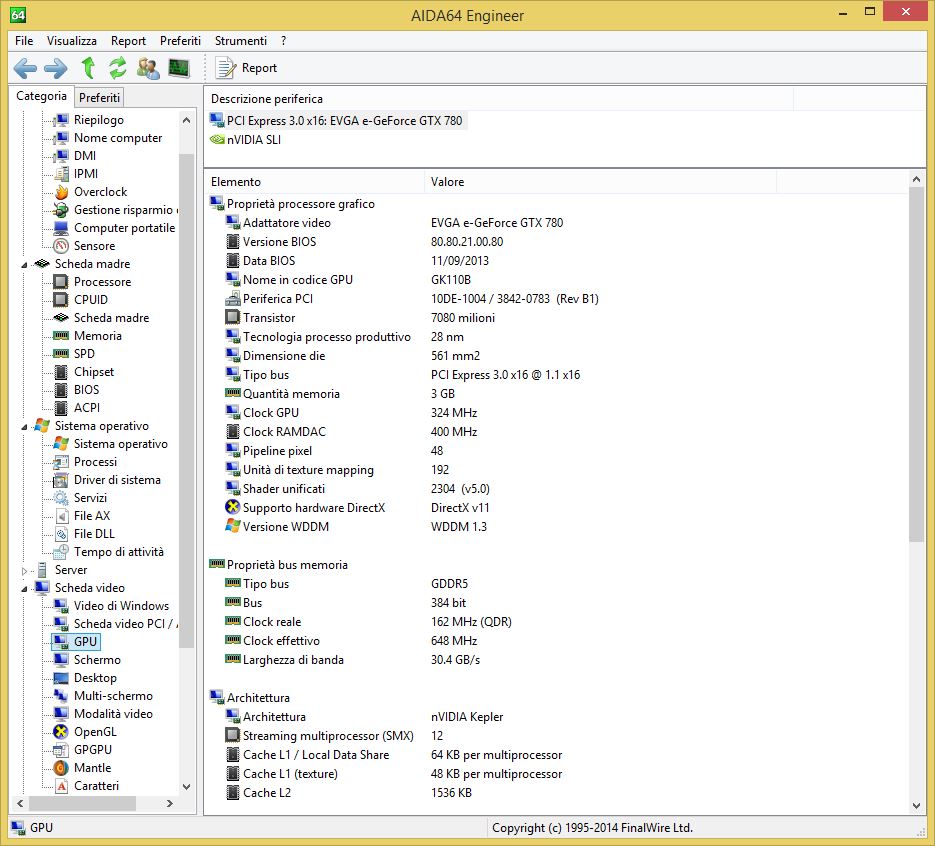
Task: Click the details pane scroll-down arrow
Action: tap(917, 804)
